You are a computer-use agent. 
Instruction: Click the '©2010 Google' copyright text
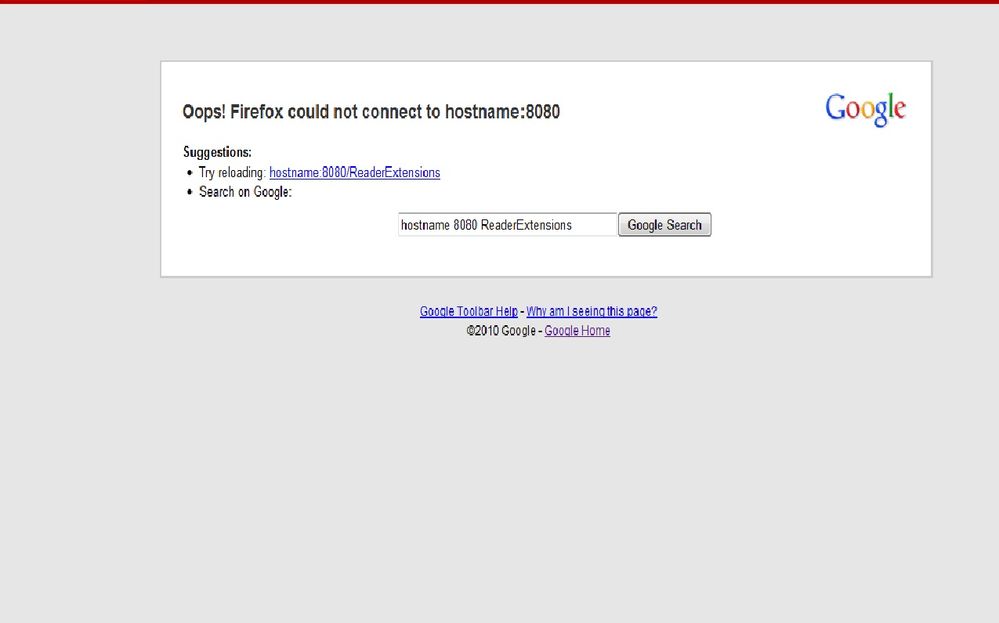click(501, 331)
